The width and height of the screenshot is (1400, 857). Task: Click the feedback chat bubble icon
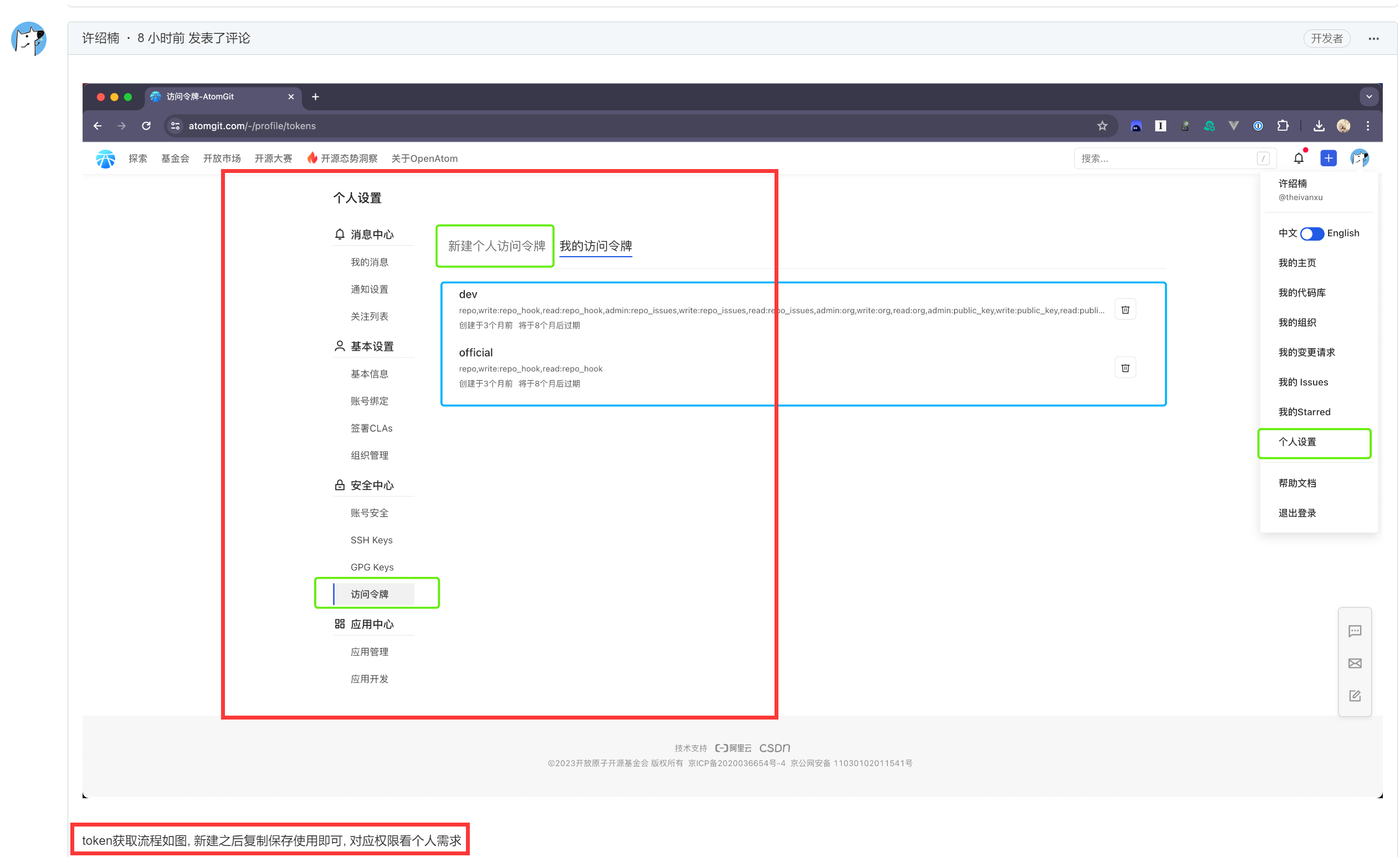tap(1355, 631)
